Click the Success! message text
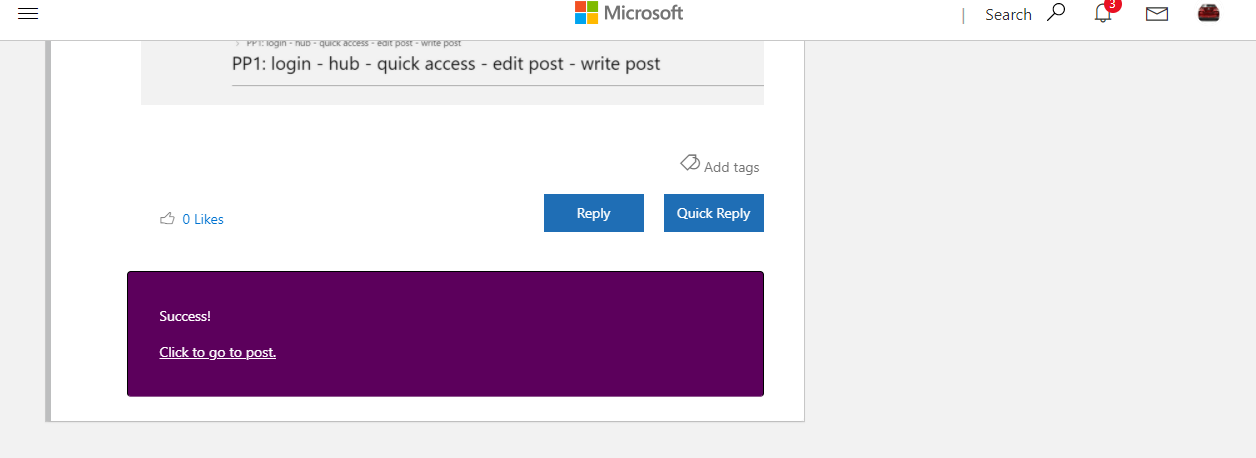The width and height of the screenshot is (1256, 458). pyautogui.click(x=185, y=316)
